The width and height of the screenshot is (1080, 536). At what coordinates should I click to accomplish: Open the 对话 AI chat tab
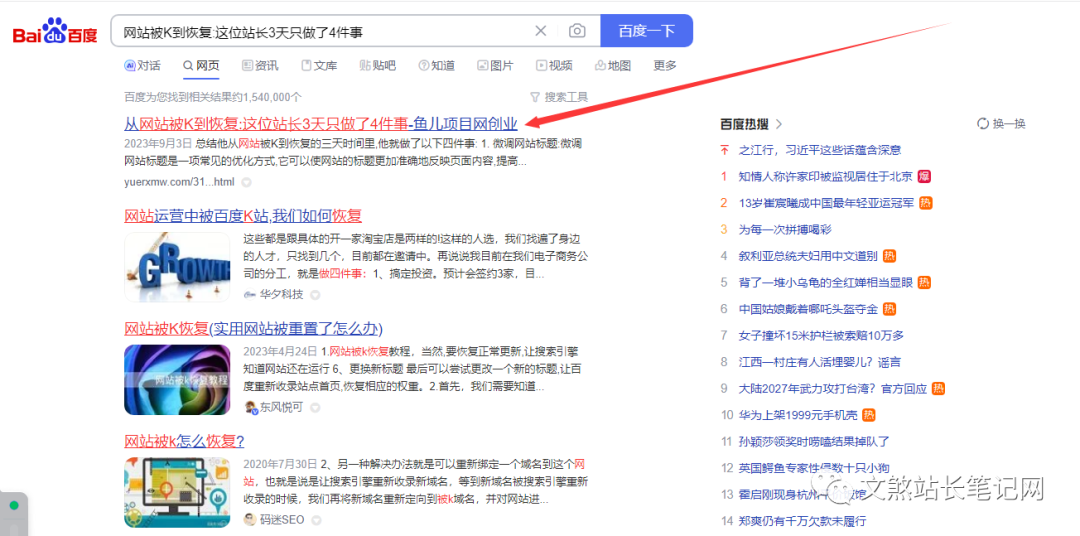142,66
